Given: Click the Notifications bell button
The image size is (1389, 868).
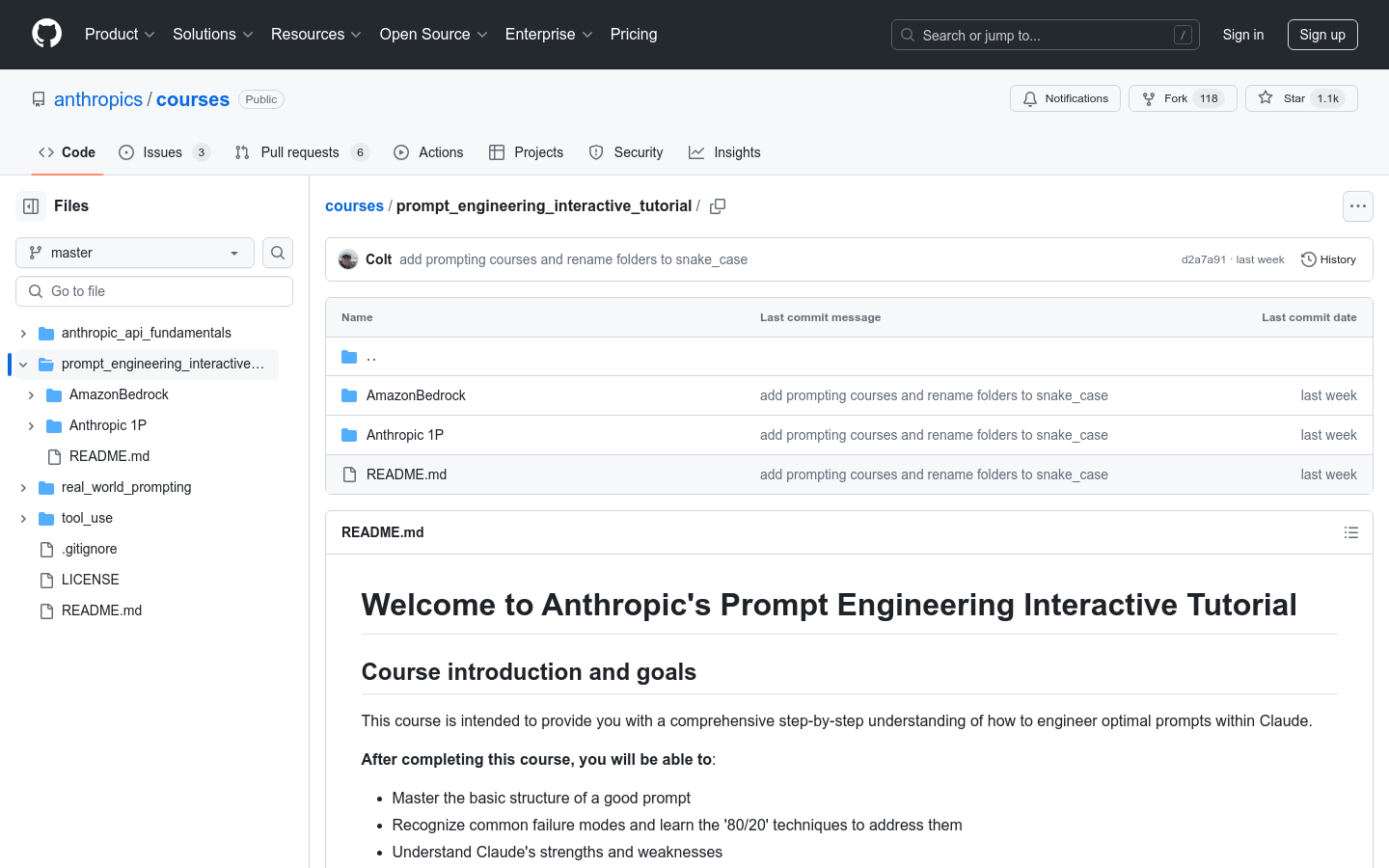Looking at the screenshot, I should [x=1066, y=98].
